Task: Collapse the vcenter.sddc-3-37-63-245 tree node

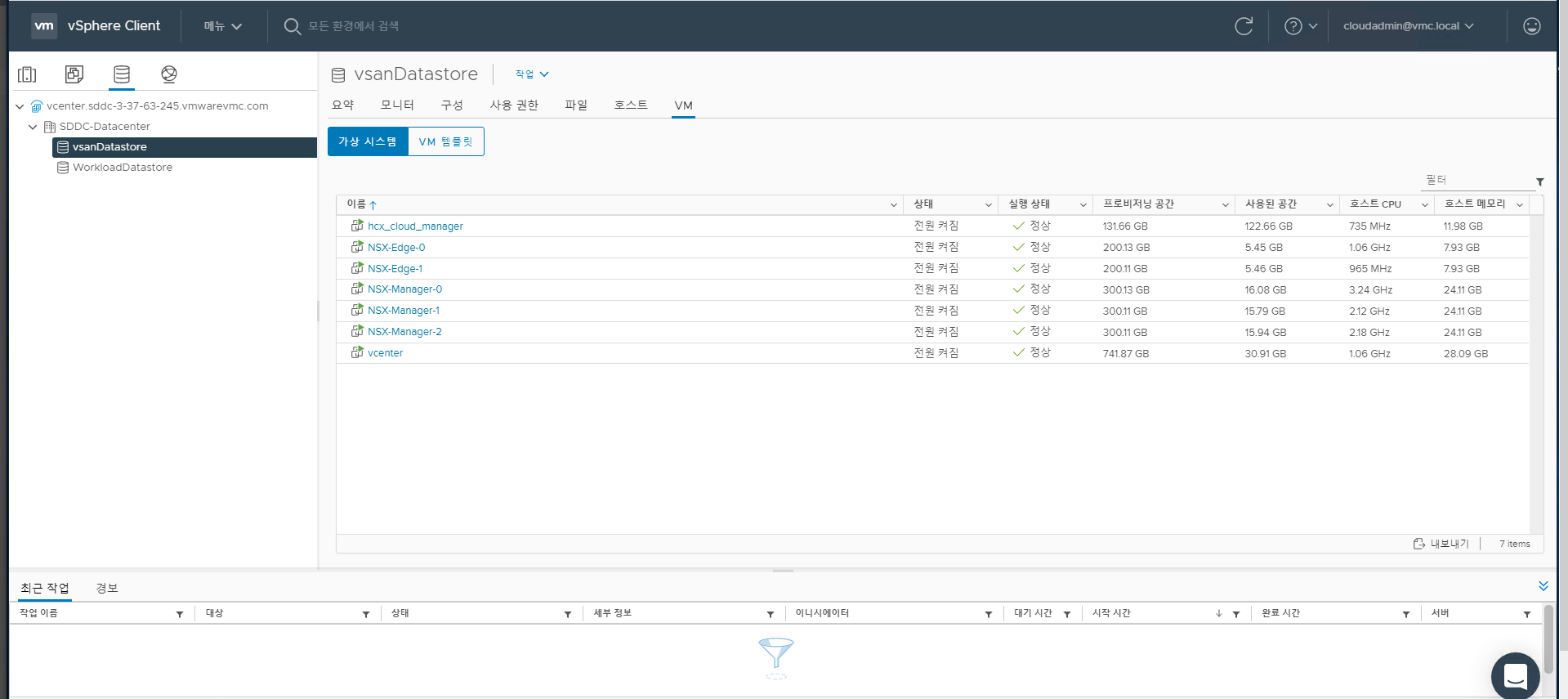Action: click(20, 106)
